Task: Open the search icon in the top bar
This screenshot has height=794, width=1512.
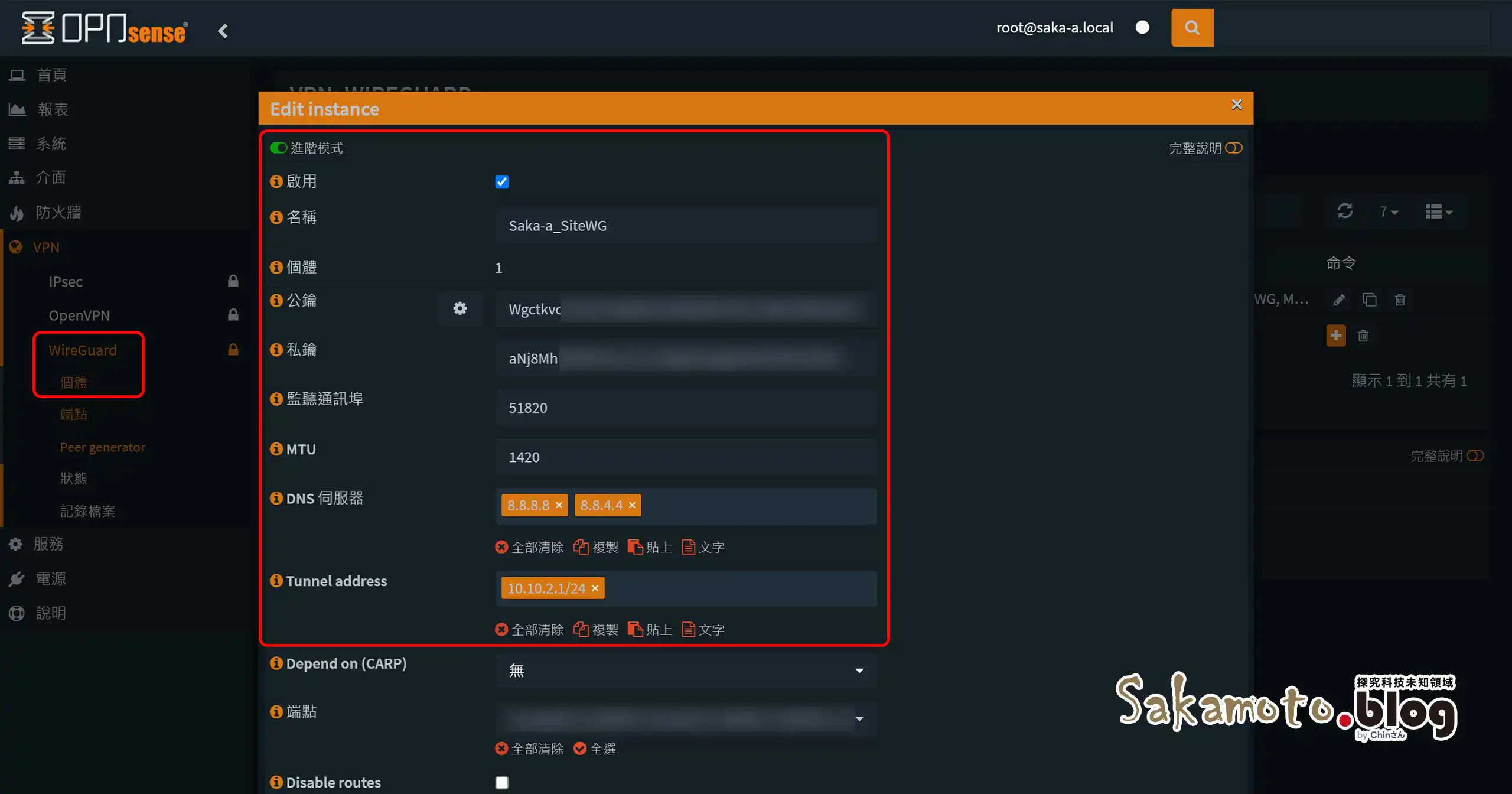Action: (1191, 27)
